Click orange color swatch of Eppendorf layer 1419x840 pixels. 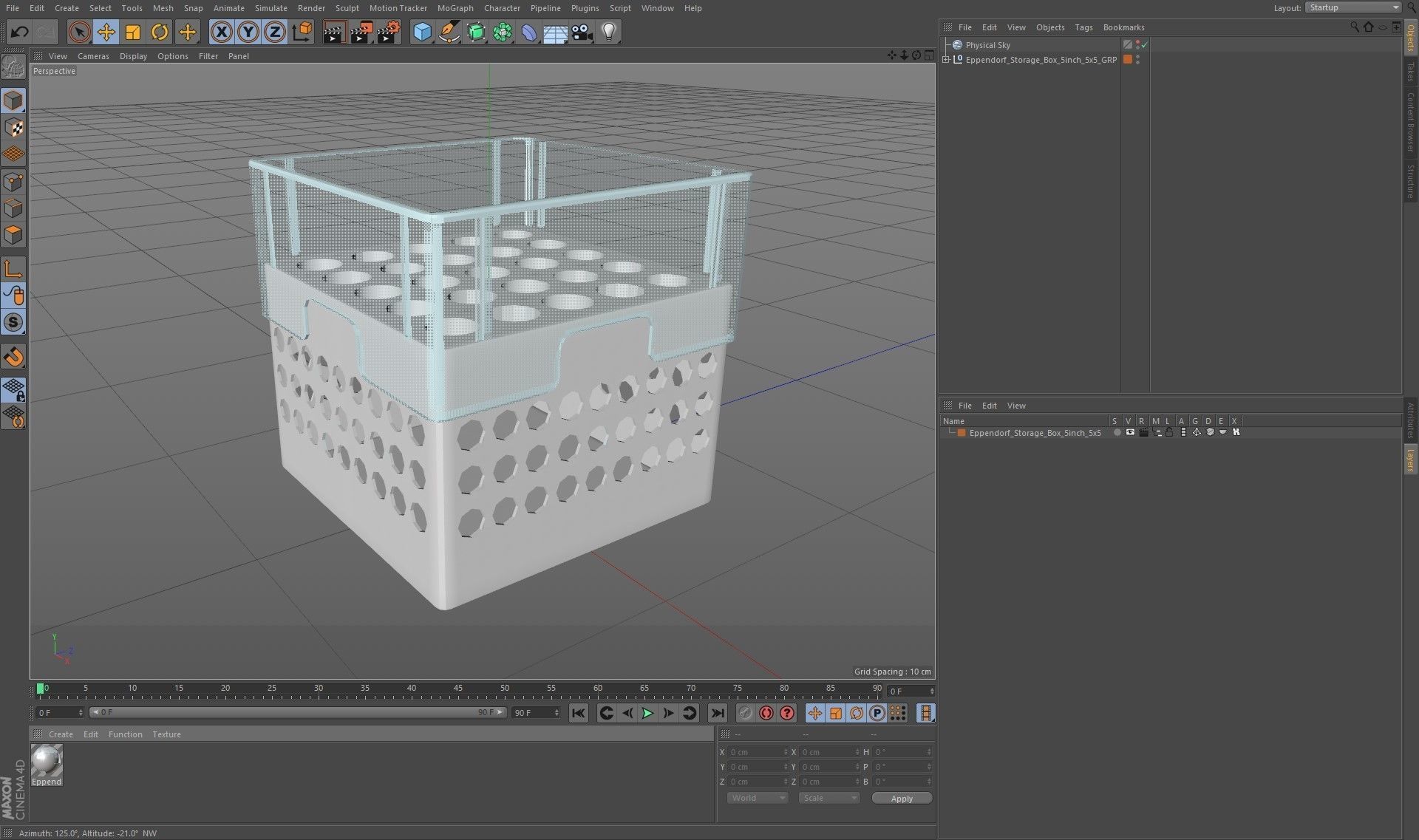click(x=962, y=433)
